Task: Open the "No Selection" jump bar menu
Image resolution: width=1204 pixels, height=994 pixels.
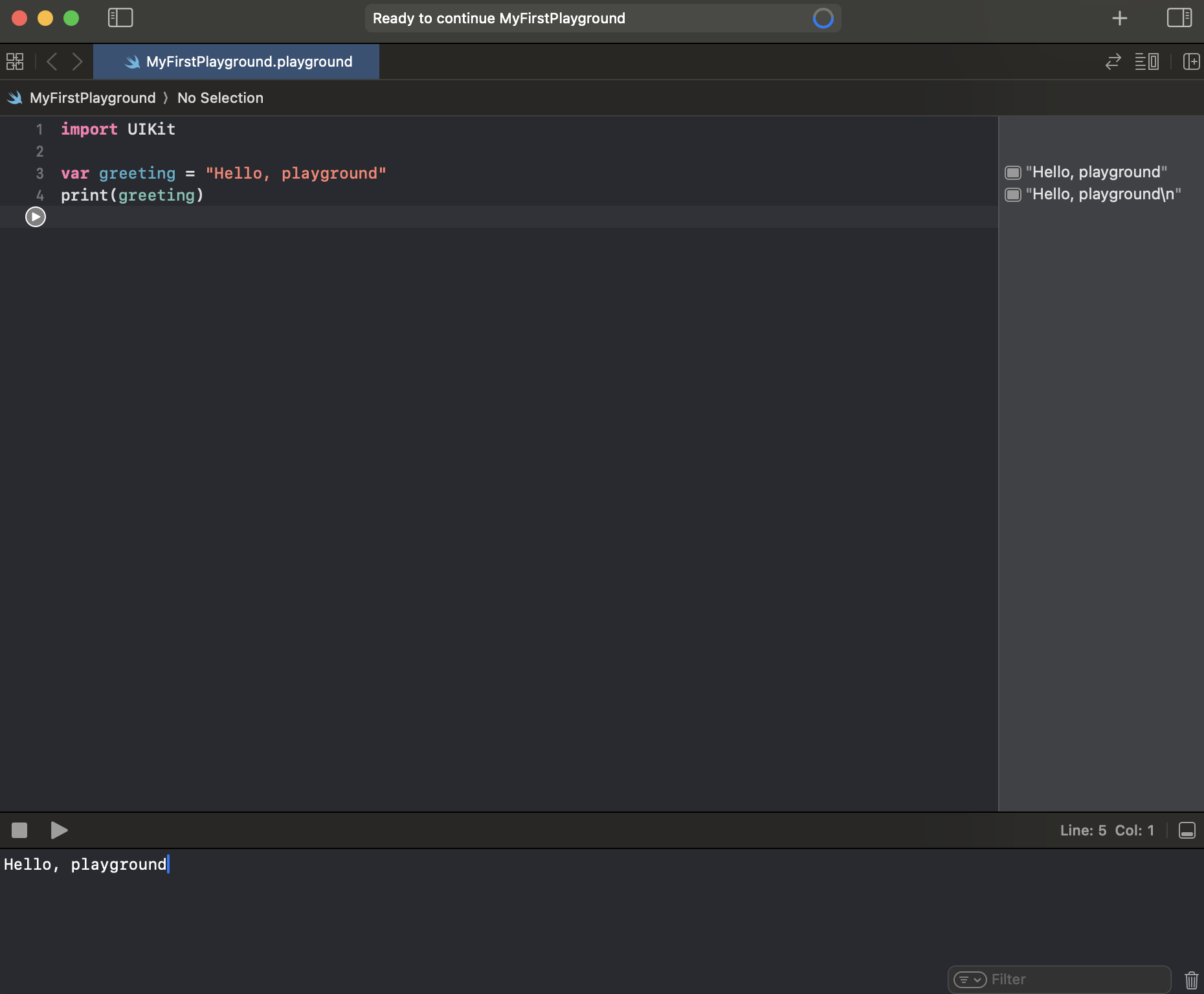Action: coord(220,98)
